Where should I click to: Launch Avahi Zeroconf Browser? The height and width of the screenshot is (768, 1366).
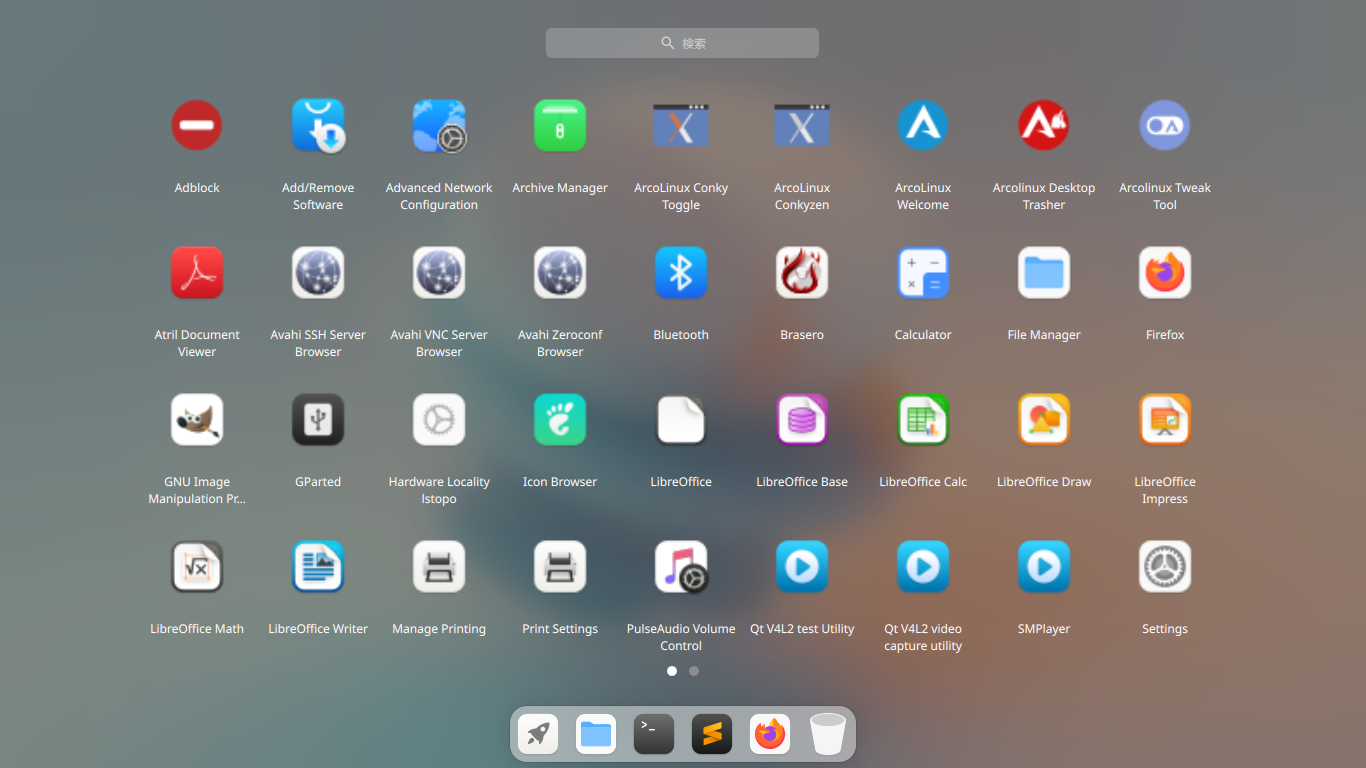pos(560,272)
